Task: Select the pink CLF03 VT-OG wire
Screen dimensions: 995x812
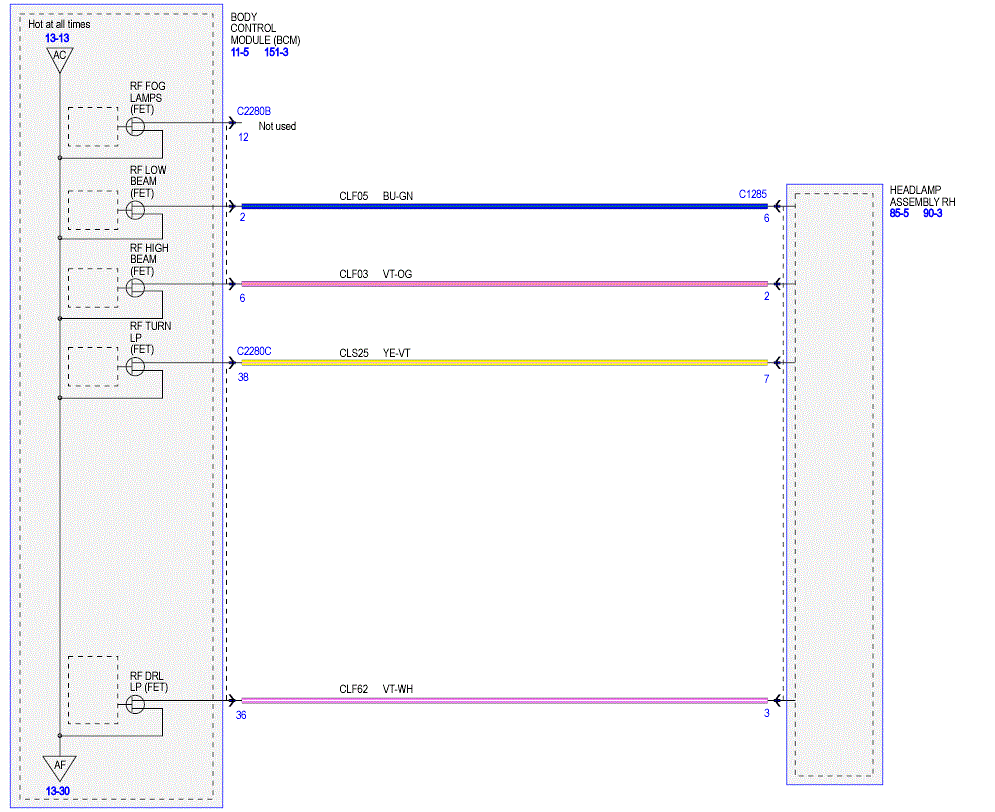Action: click(504, 284)
